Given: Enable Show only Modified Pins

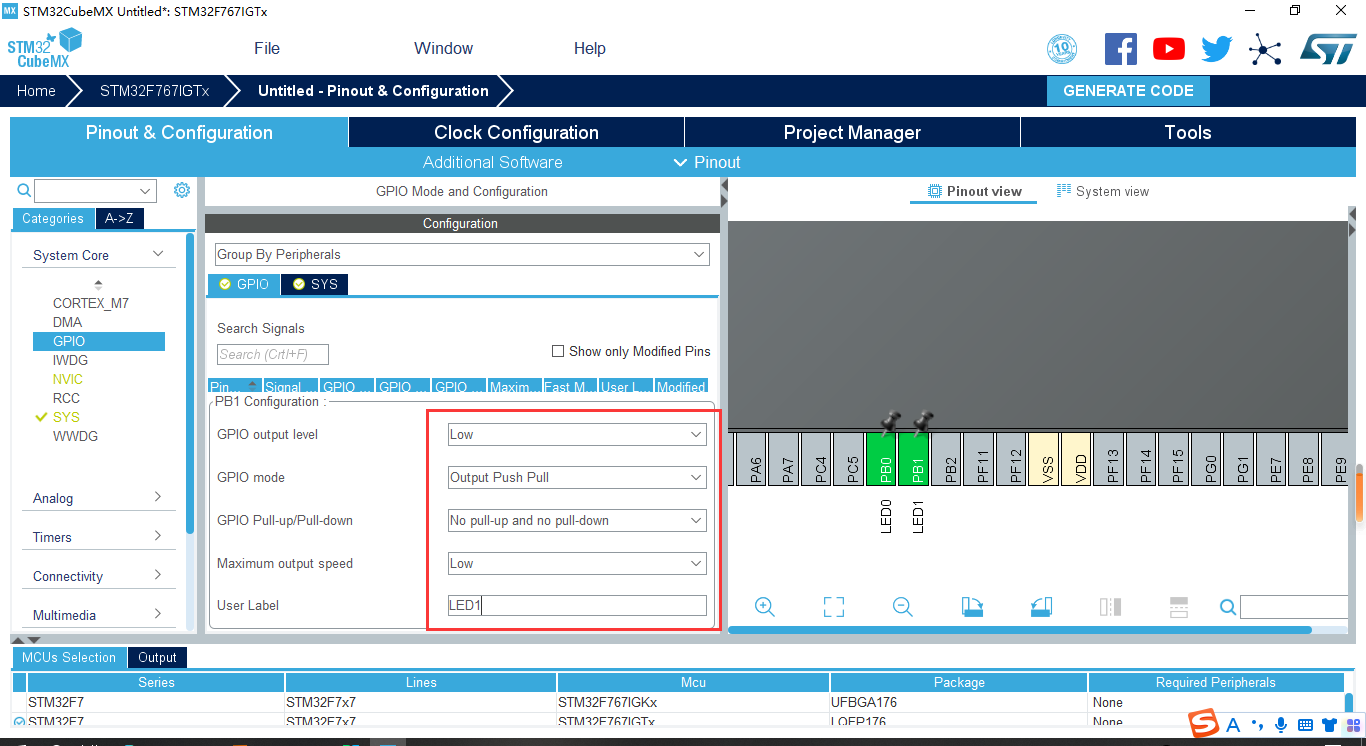Looking at the screenshot, I should pyautogui.click(x=558, y=351).
